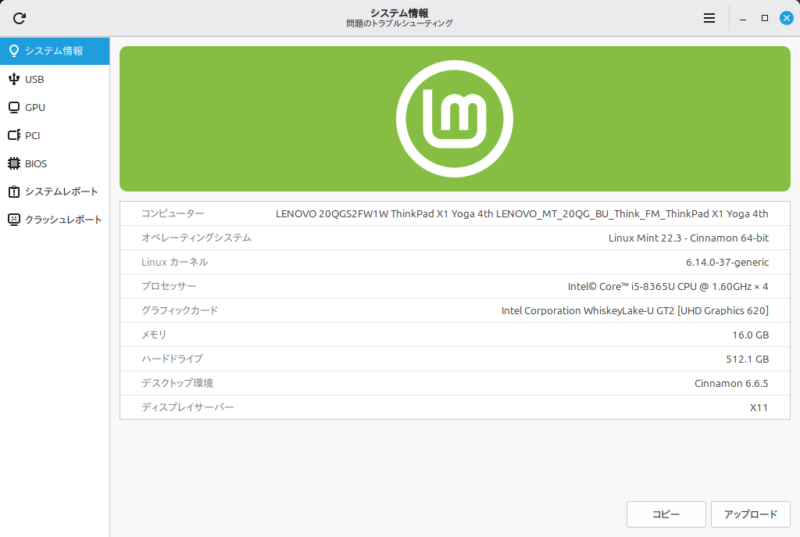The image size is (800, 537).
Task: Select the コンピューター information row
Action: [455, 213]
